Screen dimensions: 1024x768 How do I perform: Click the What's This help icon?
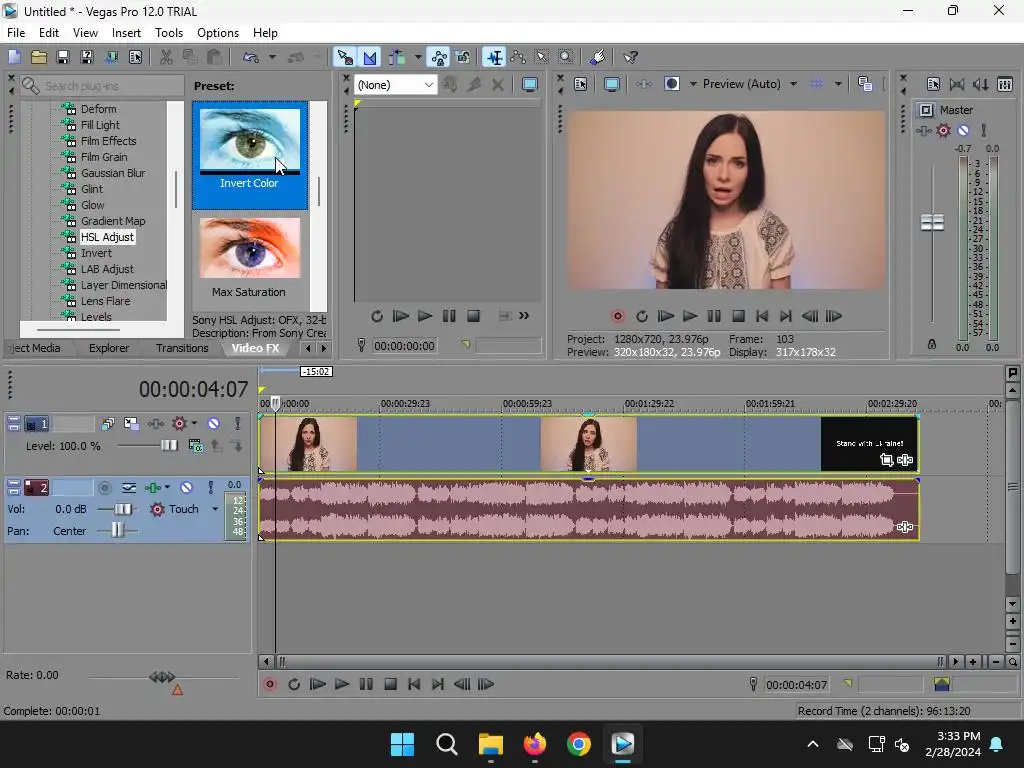630,57
